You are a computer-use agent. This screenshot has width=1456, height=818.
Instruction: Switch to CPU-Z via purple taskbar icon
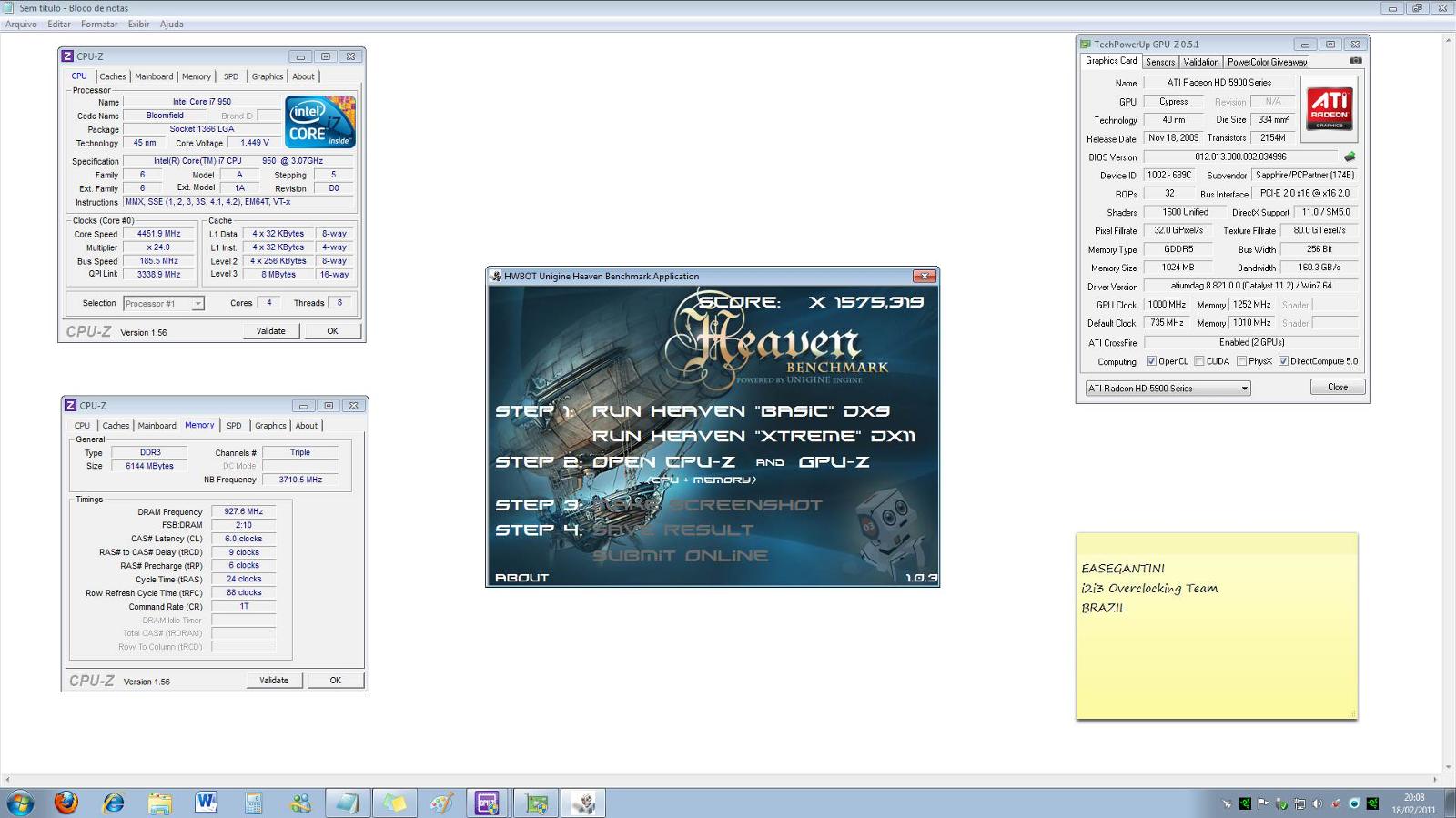point(488,803)
